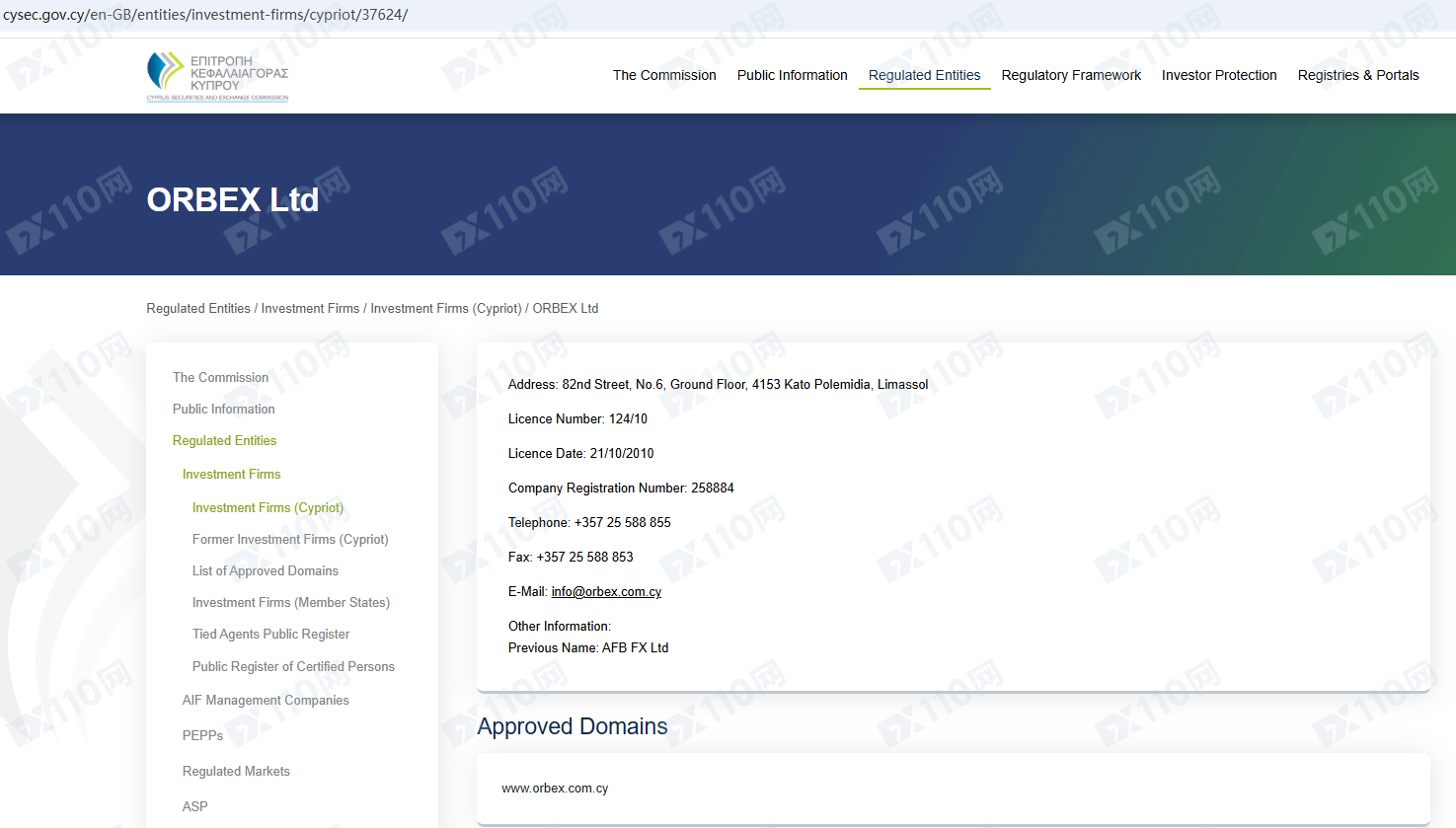Click Previous Name: AFB FX Ltd
This screenshot has width=1456, height=828.
(588, 647)
